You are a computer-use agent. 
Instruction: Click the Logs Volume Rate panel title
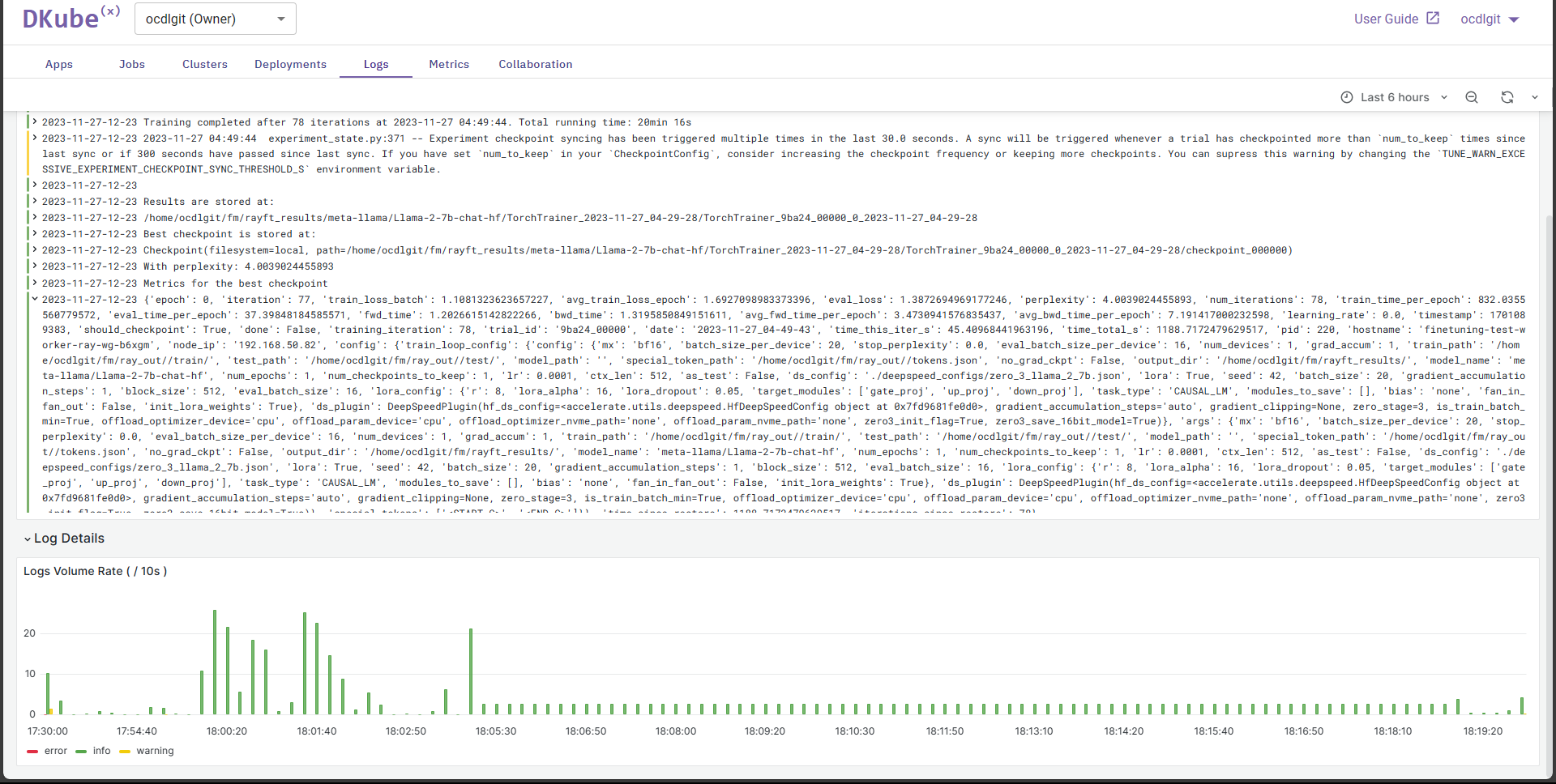click(x=95, y=571)
